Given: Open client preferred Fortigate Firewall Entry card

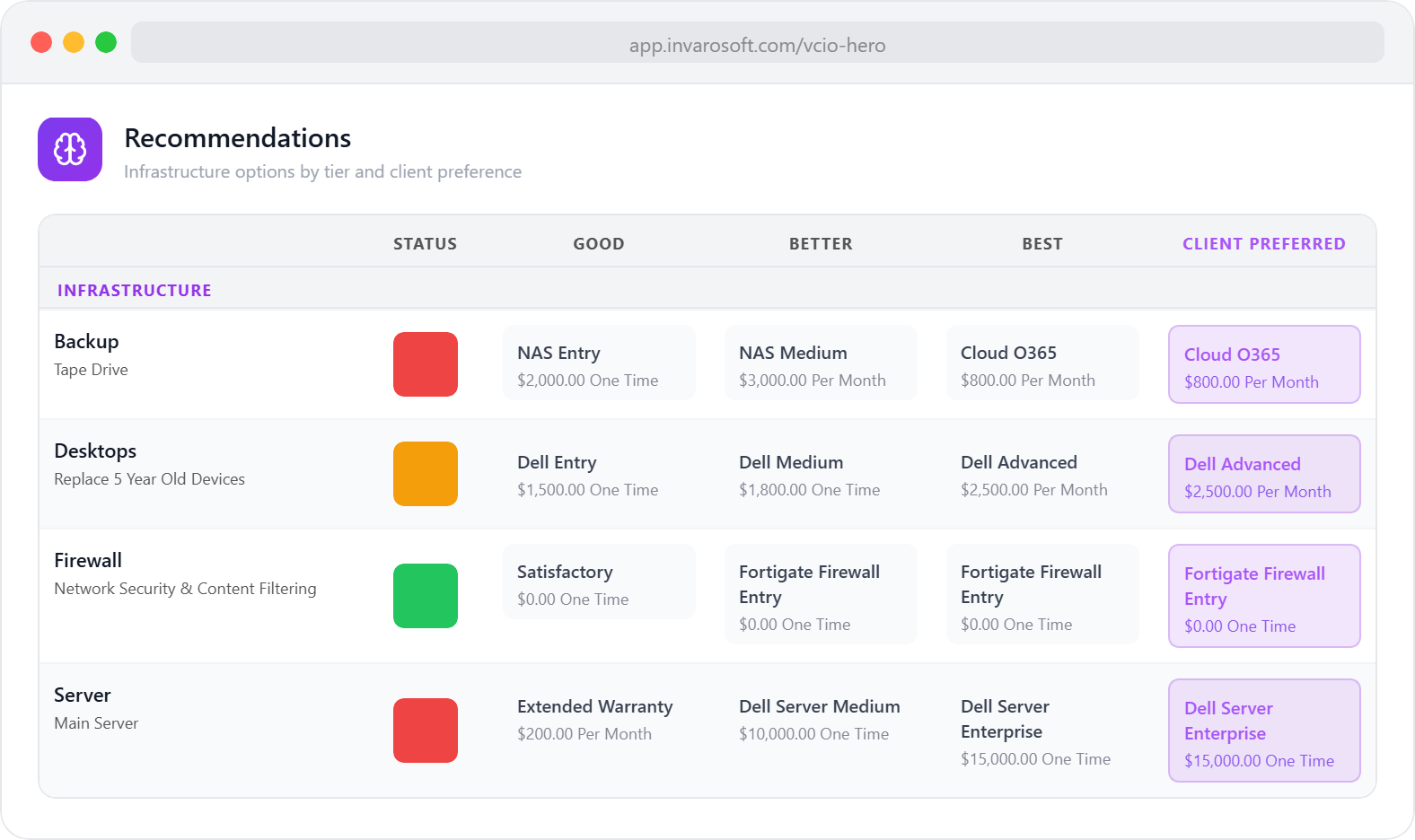Looking at the screenshot, I should [x=1264, y=596].
